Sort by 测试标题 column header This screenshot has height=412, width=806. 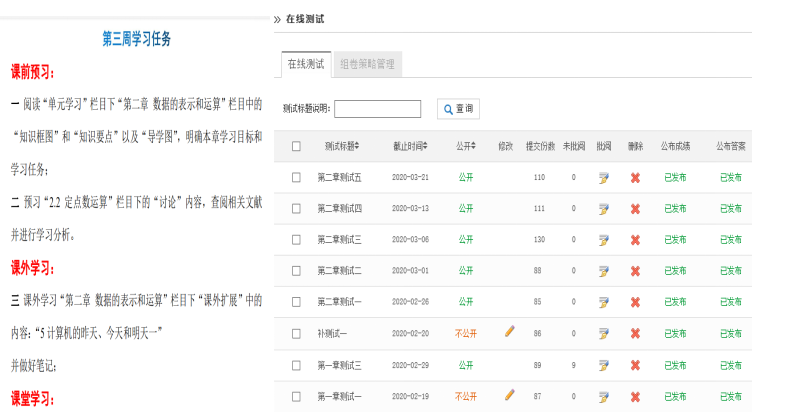[342, 146]
